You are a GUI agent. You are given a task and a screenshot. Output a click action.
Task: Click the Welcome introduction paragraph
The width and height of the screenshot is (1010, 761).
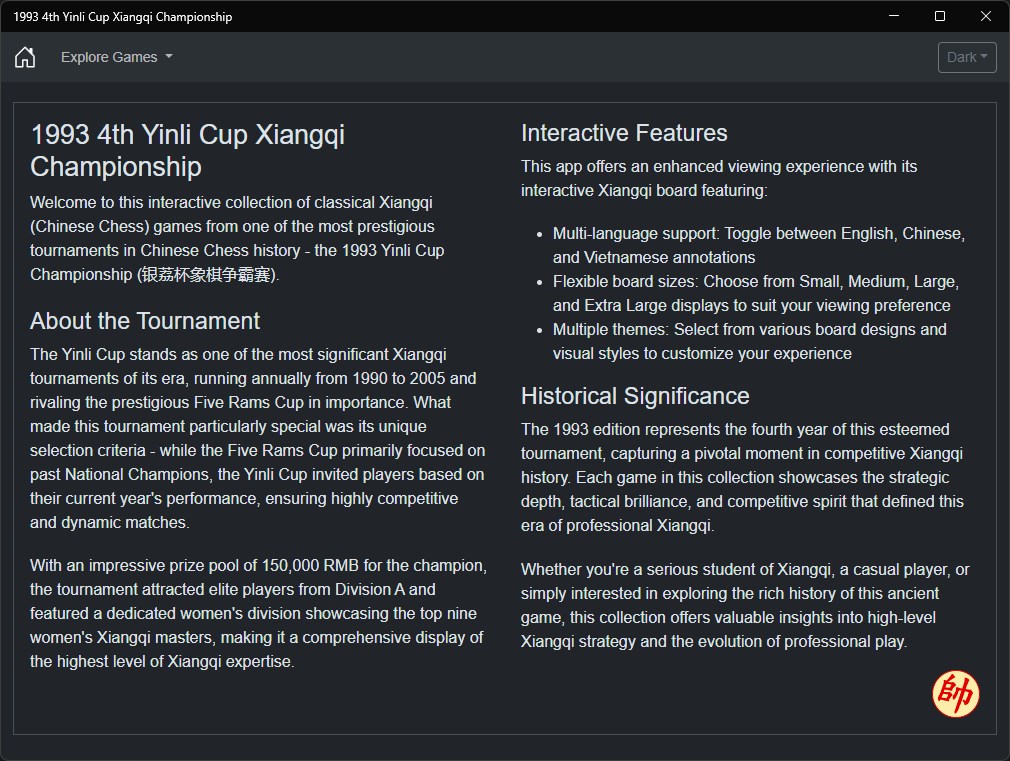click(x=237, y=238)
